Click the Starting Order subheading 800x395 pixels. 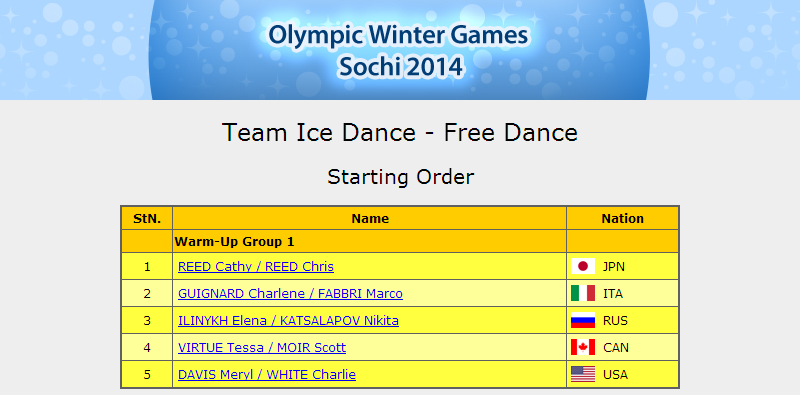pos(401,177)
